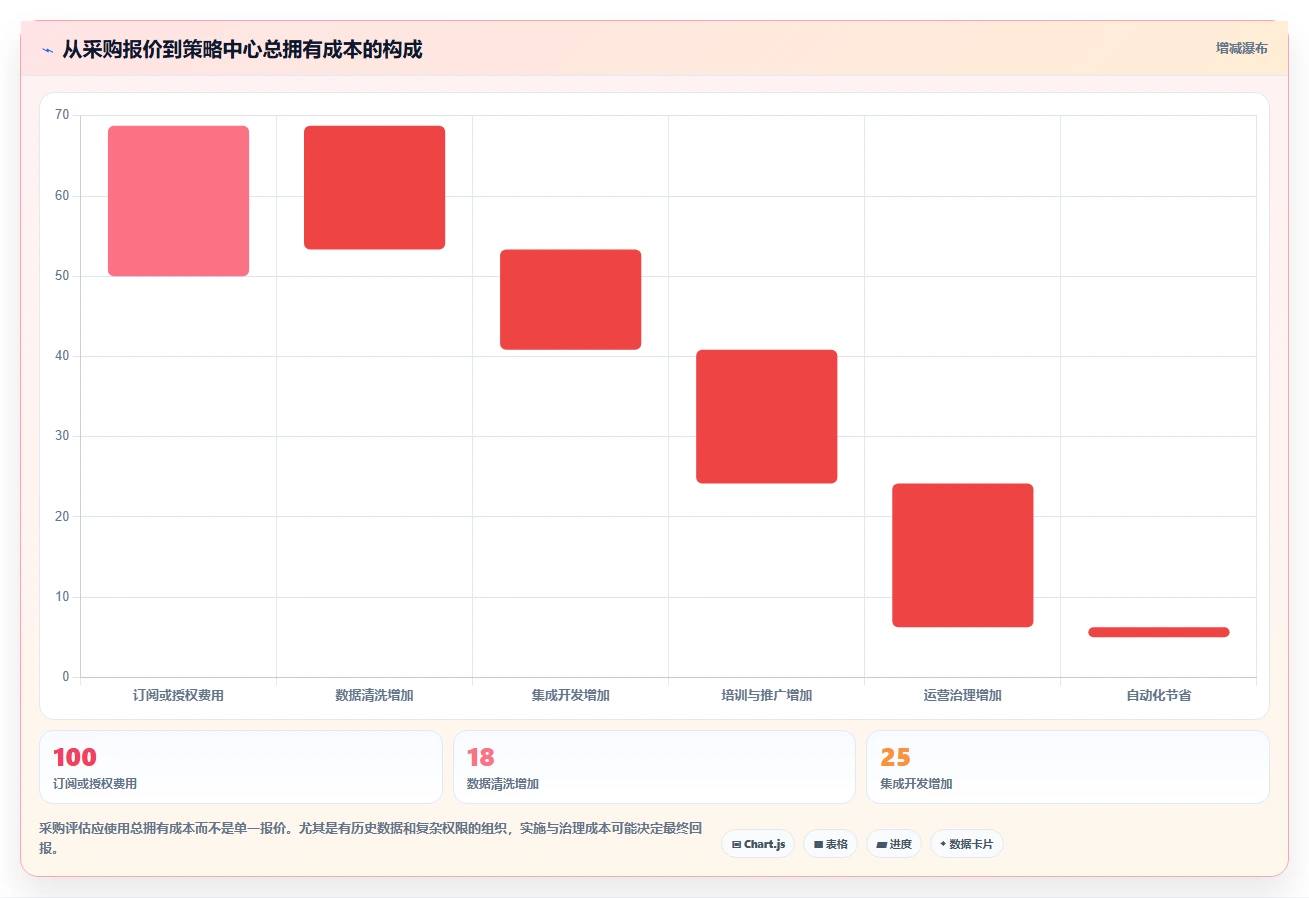Viewport: 1309px width, 898px height.
Task: Open the card showing 18 数据清洗增加
Action: (654, 767)
